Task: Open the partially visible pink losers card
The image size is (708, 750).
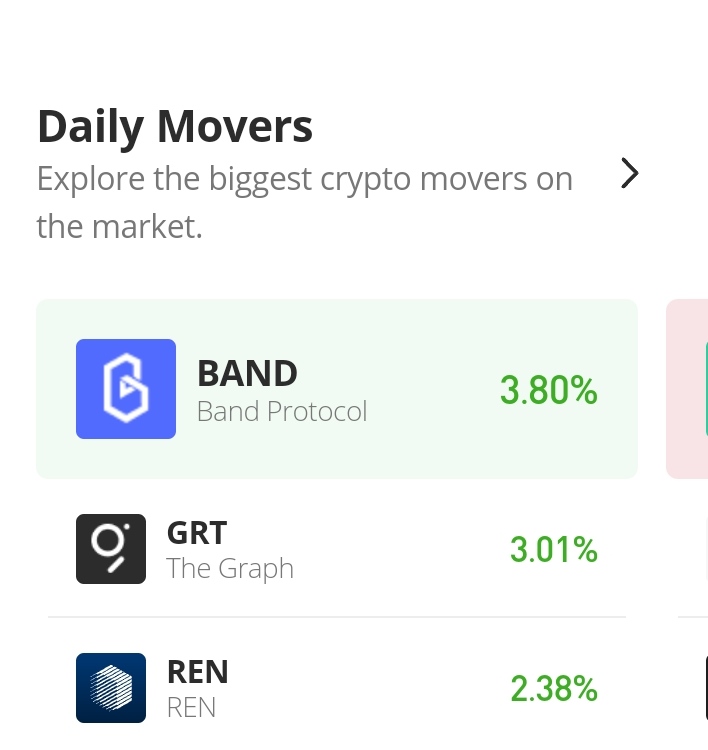Action: coord(687,389)
